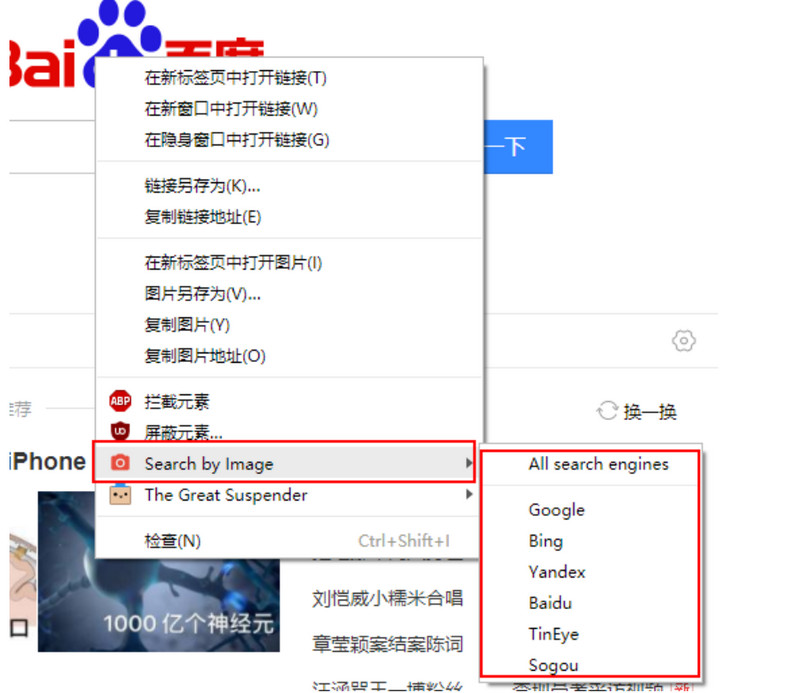
Task: Click the uBlock Origin shield icon
Action: [120, 432]
